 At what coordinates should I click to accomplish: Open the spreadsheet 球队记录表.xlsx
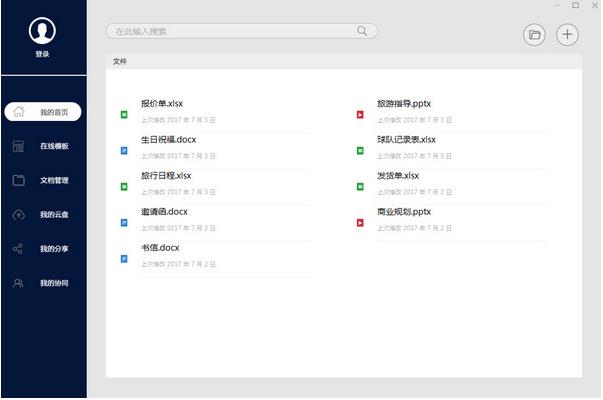coord(406,139)
